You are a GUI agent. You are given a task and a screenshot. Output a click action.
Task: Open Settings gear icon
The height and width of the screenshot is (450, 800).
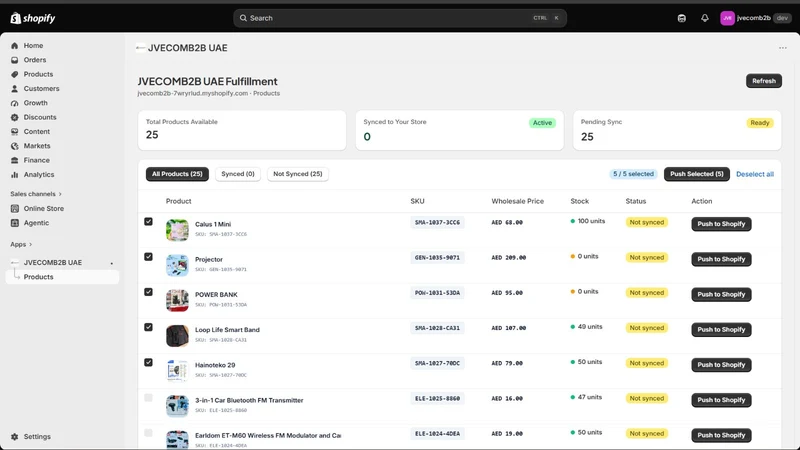(x=15, y=437)
